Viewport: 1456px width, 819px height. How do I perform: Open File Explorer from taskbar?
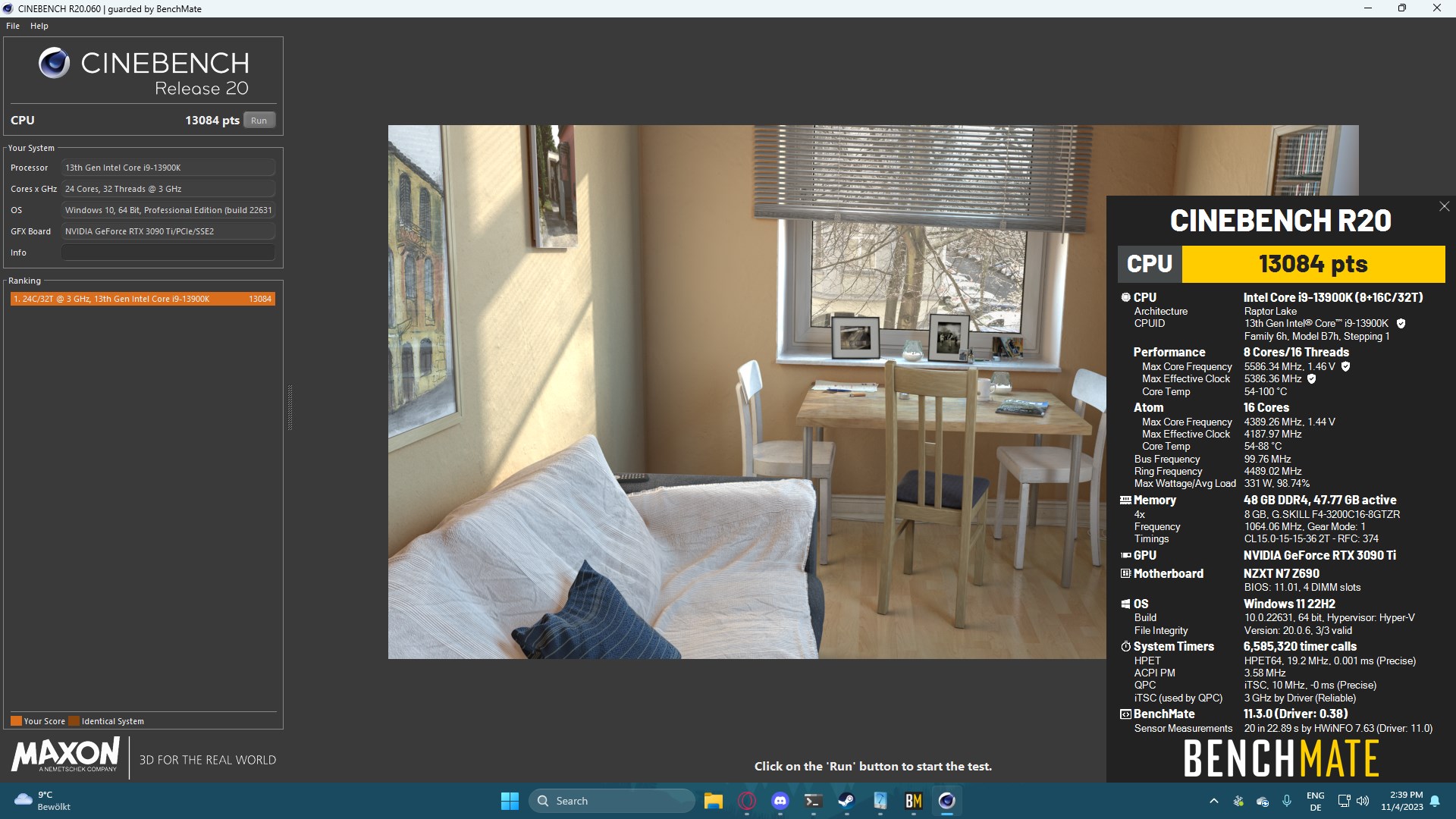pos(713,801)
